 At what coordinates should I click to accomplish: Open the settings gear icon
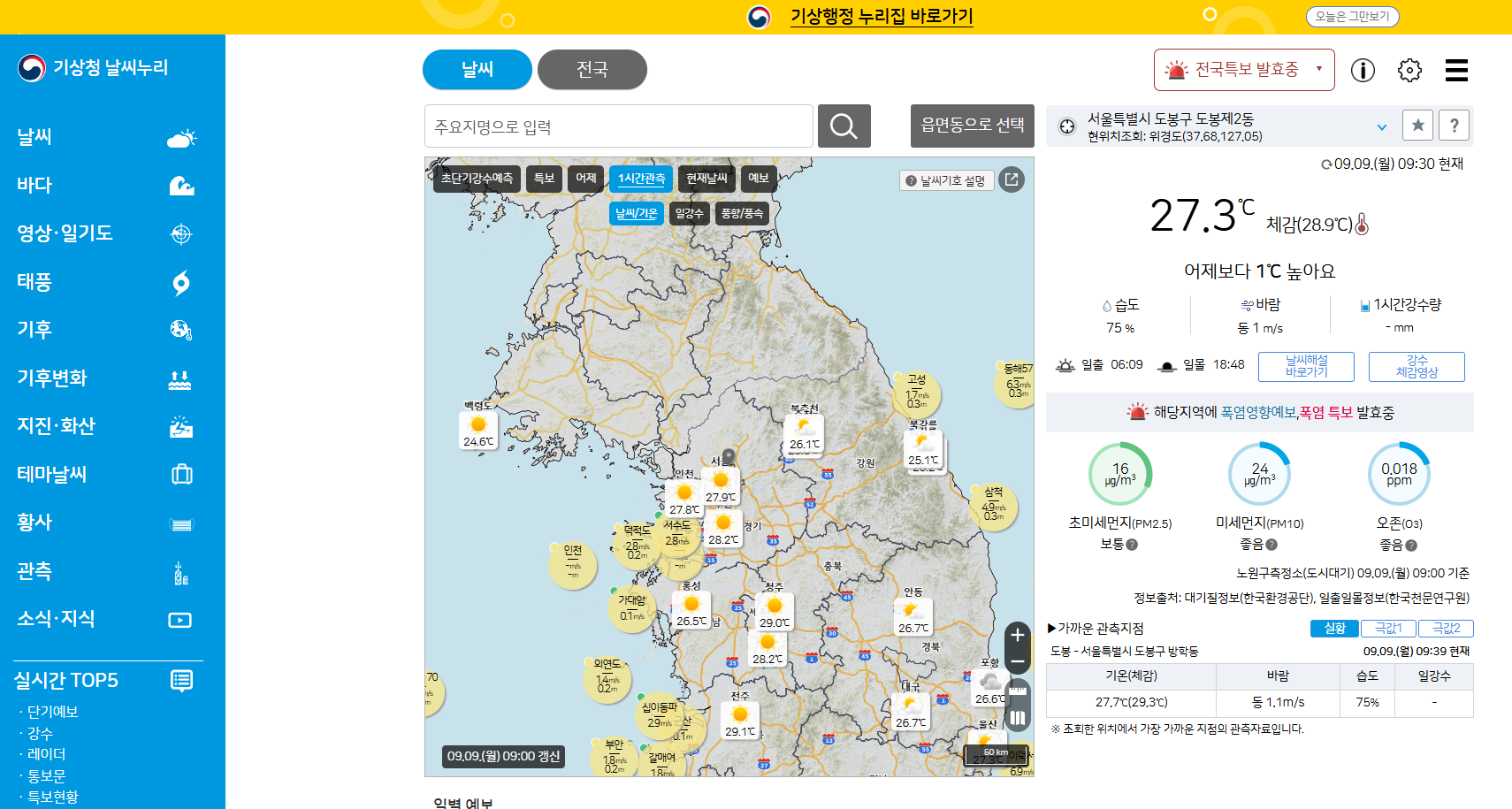[1409, 70]
